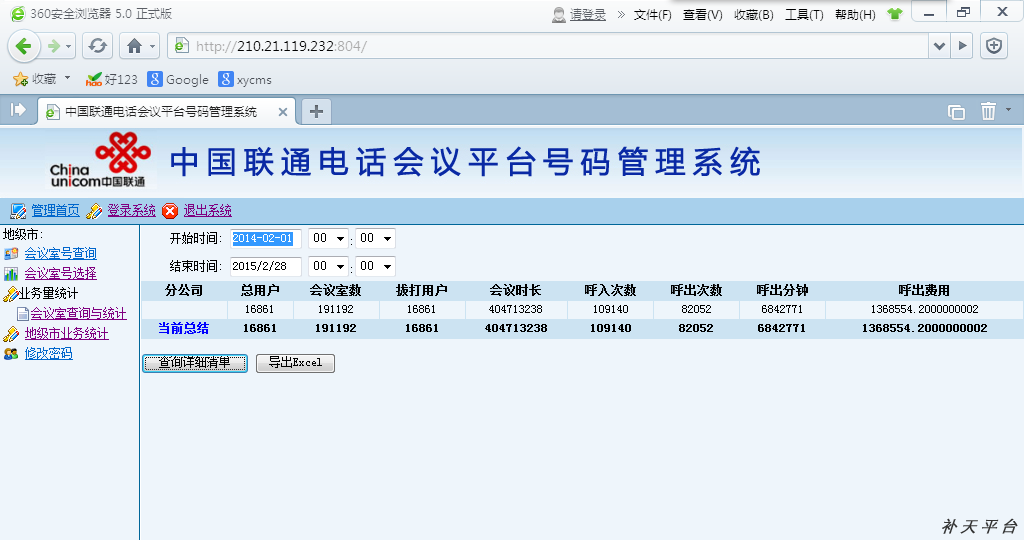The image size is (1024, 540).
Task: Open the 好123 bookmark
Action: tap(112, 80)
